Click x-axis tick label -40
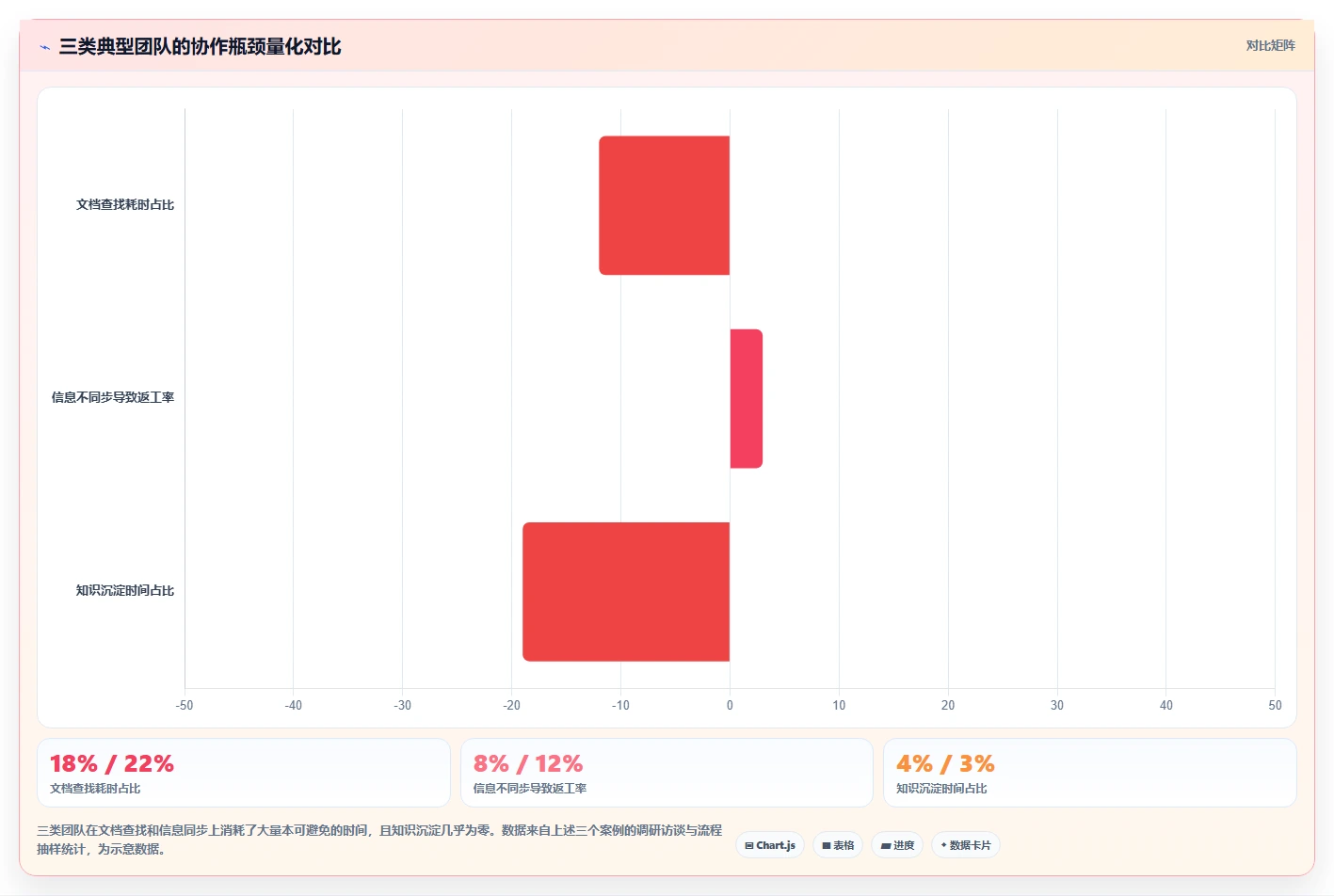The height and width of the screenshot is (896, 1334). click(294, 705)
